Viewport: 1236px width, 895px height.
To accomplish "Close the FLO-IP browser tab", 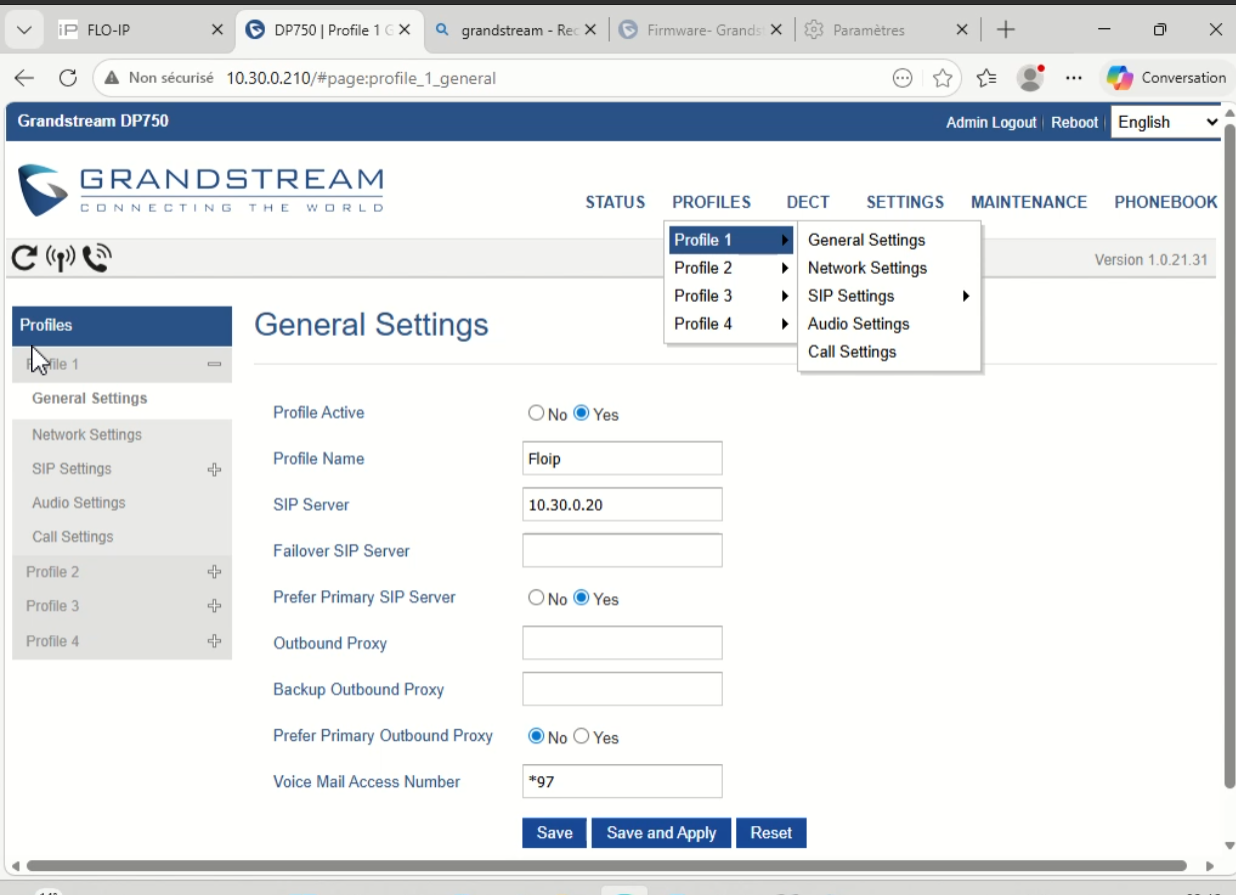I will point(217,30).
